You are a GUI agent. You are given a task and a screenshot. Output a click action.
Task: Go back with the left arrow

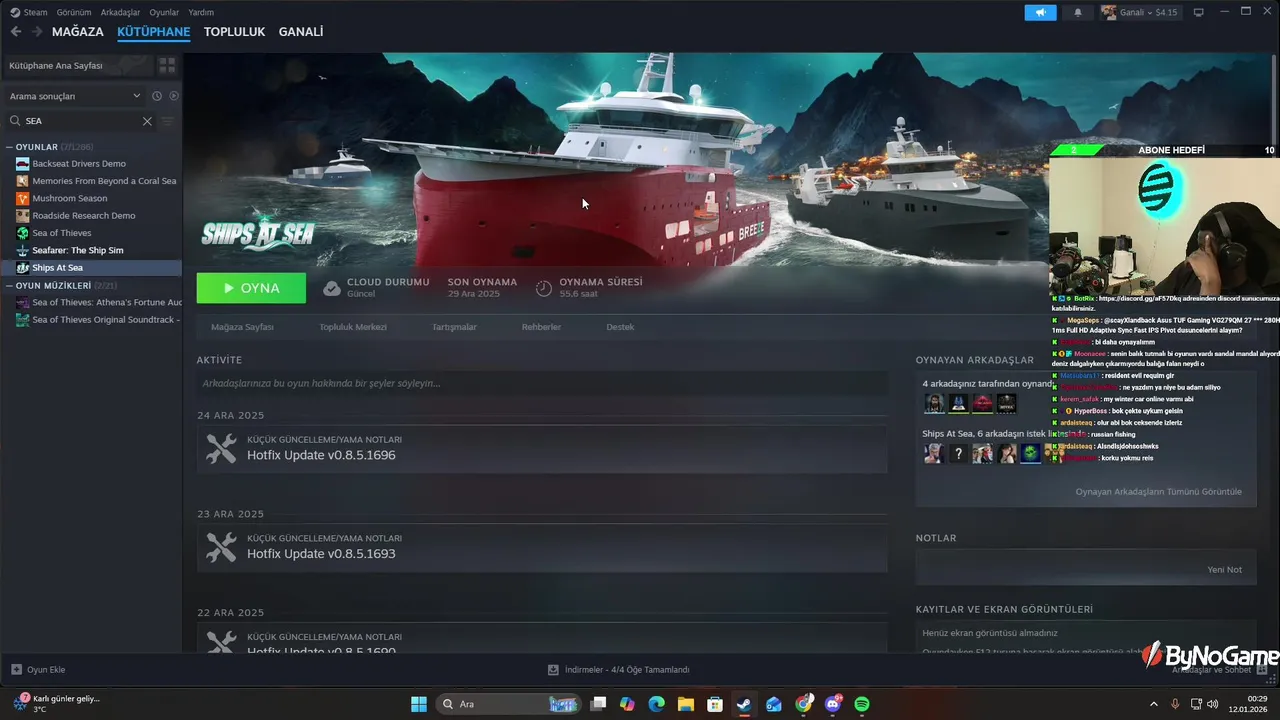tap(16, 32)
